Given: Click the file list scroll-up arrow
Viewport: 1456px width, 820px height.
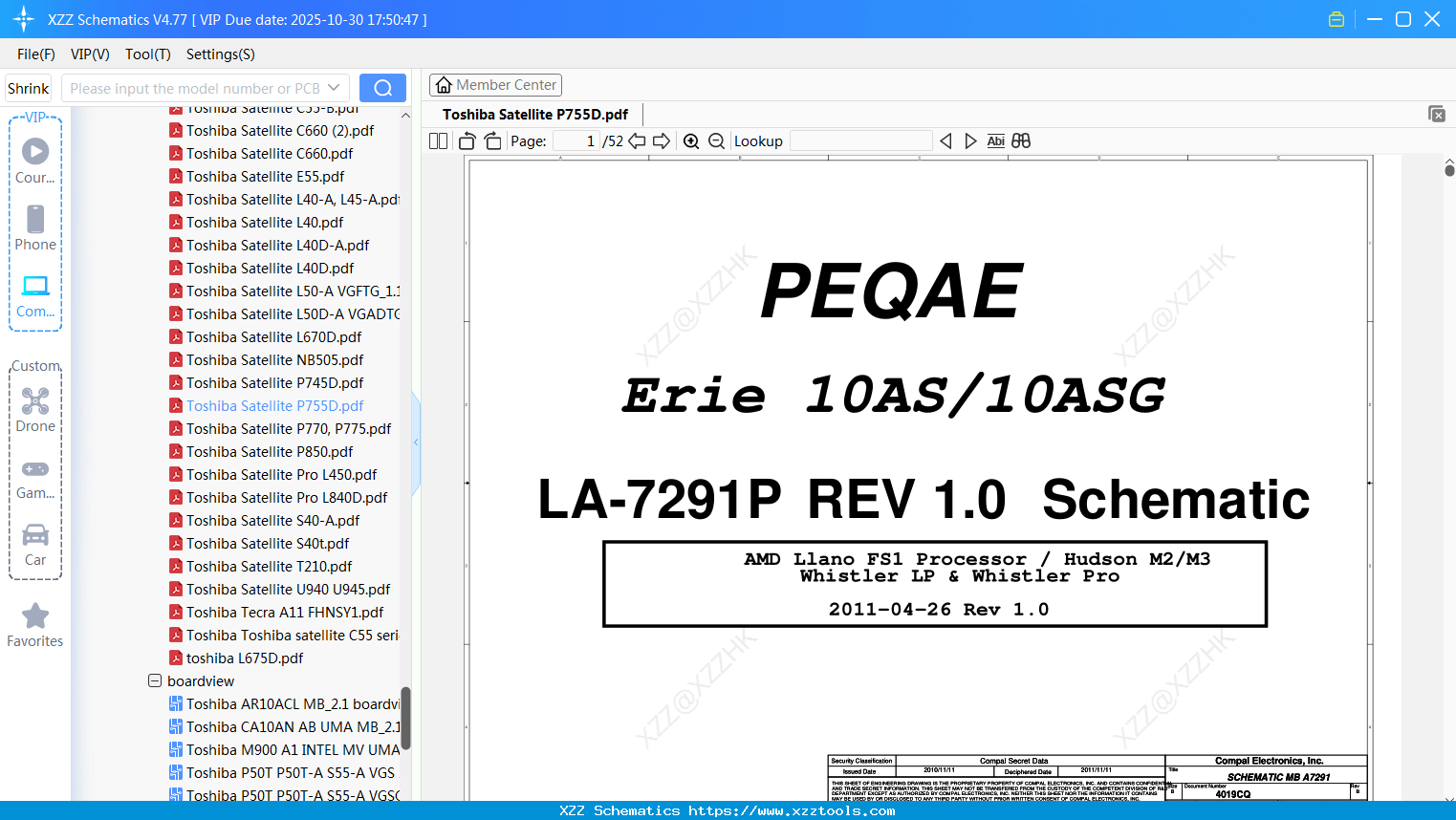Looking at the screenshot, I should click(405, 116).
